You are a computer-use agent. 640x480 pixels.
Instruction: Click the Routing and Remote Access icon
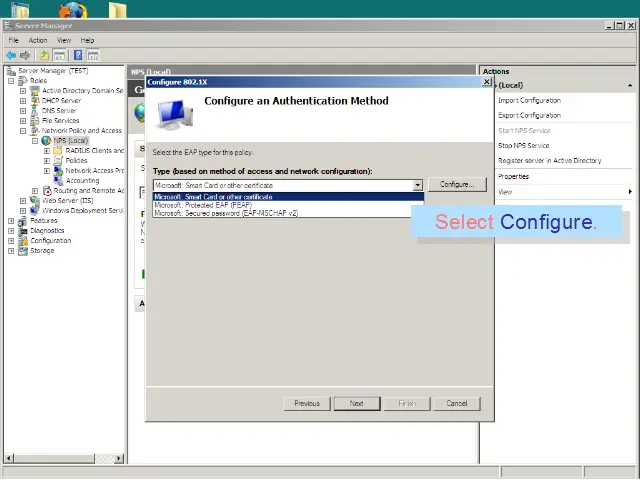point(47,191)
